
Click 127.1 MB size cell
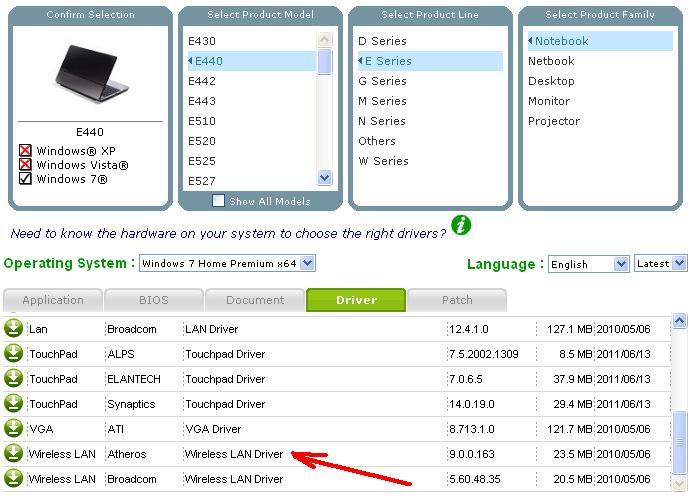(x=570, y=329)
